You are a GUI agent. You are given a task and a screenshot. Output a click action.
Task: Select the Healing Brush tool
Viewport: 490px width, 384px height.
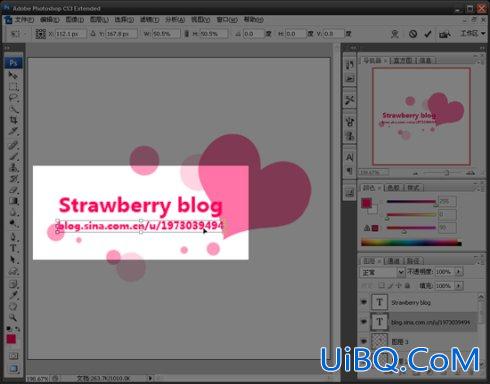(13, 145)
